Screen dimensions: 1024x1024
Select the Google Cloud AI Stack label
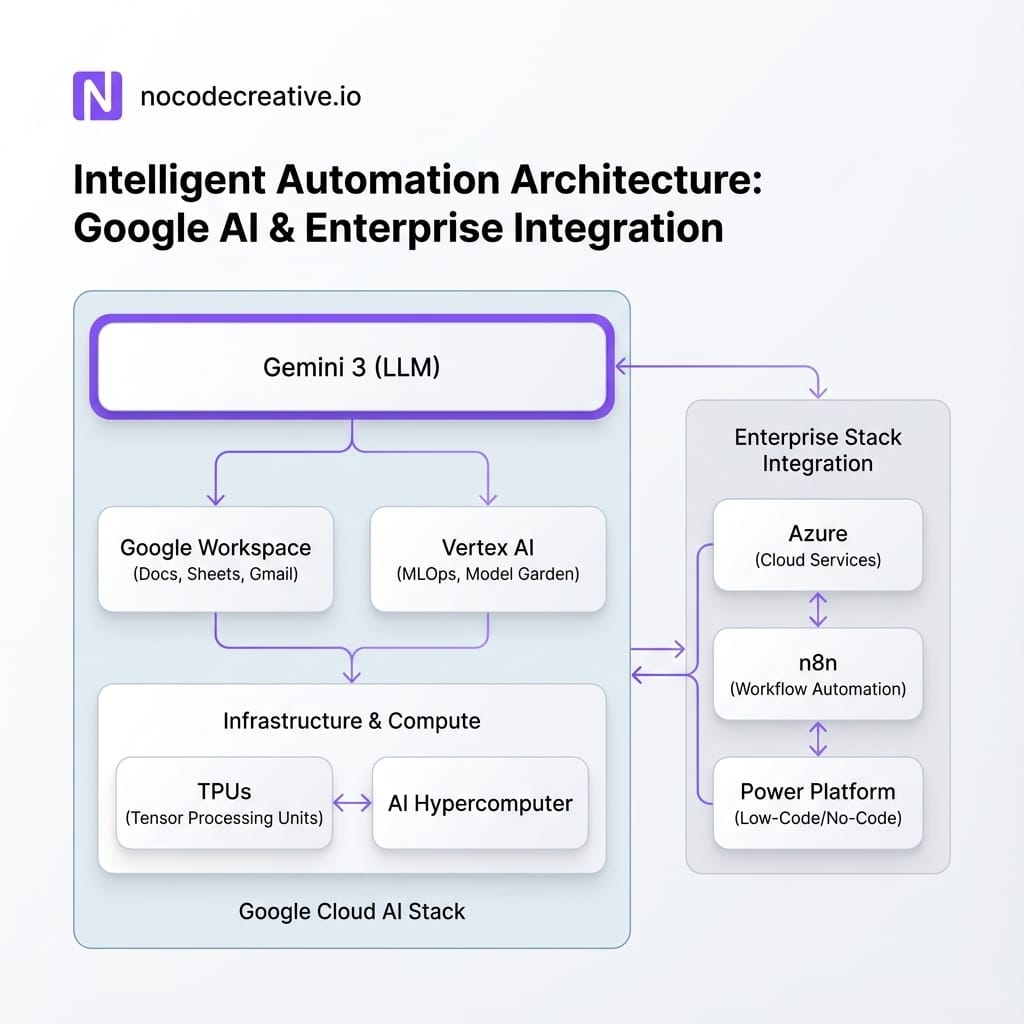(351, 911)
